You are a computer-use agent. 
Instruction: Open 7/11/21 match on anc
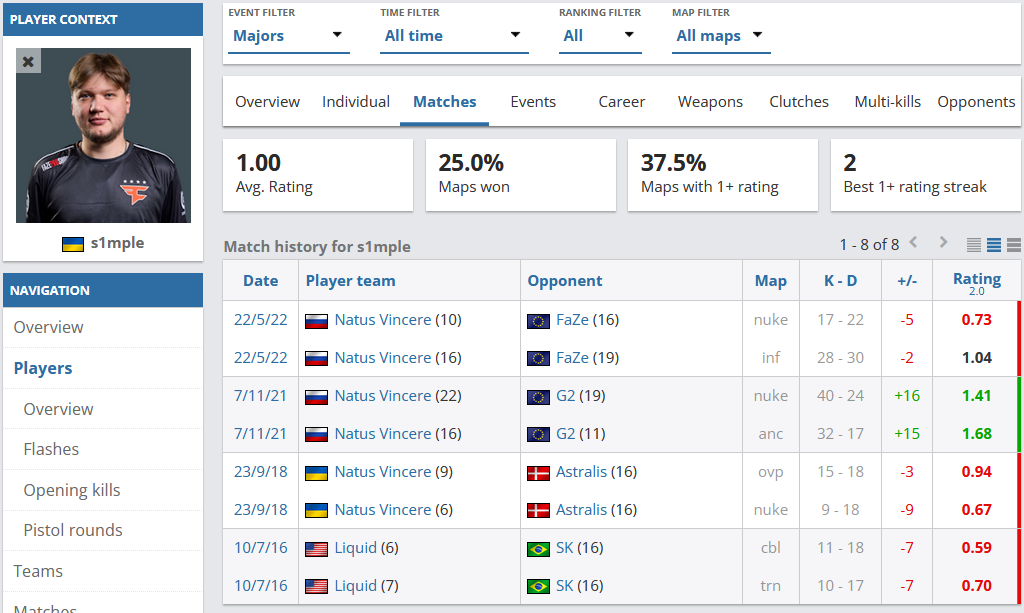click(x=261, y=433)
